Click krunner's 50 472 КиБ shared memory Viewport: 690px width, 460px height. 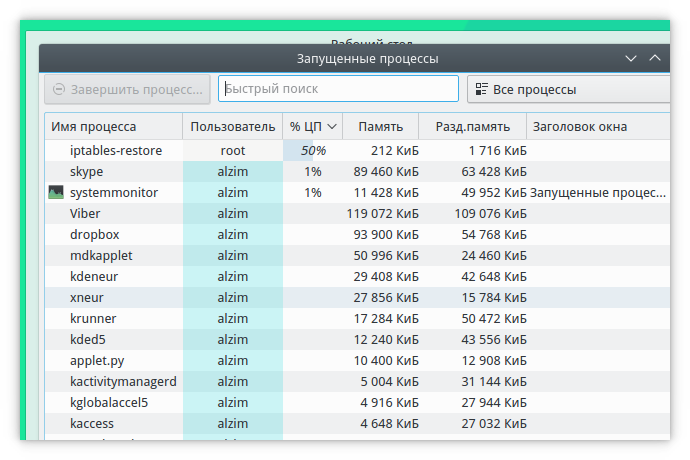(494, 319)
